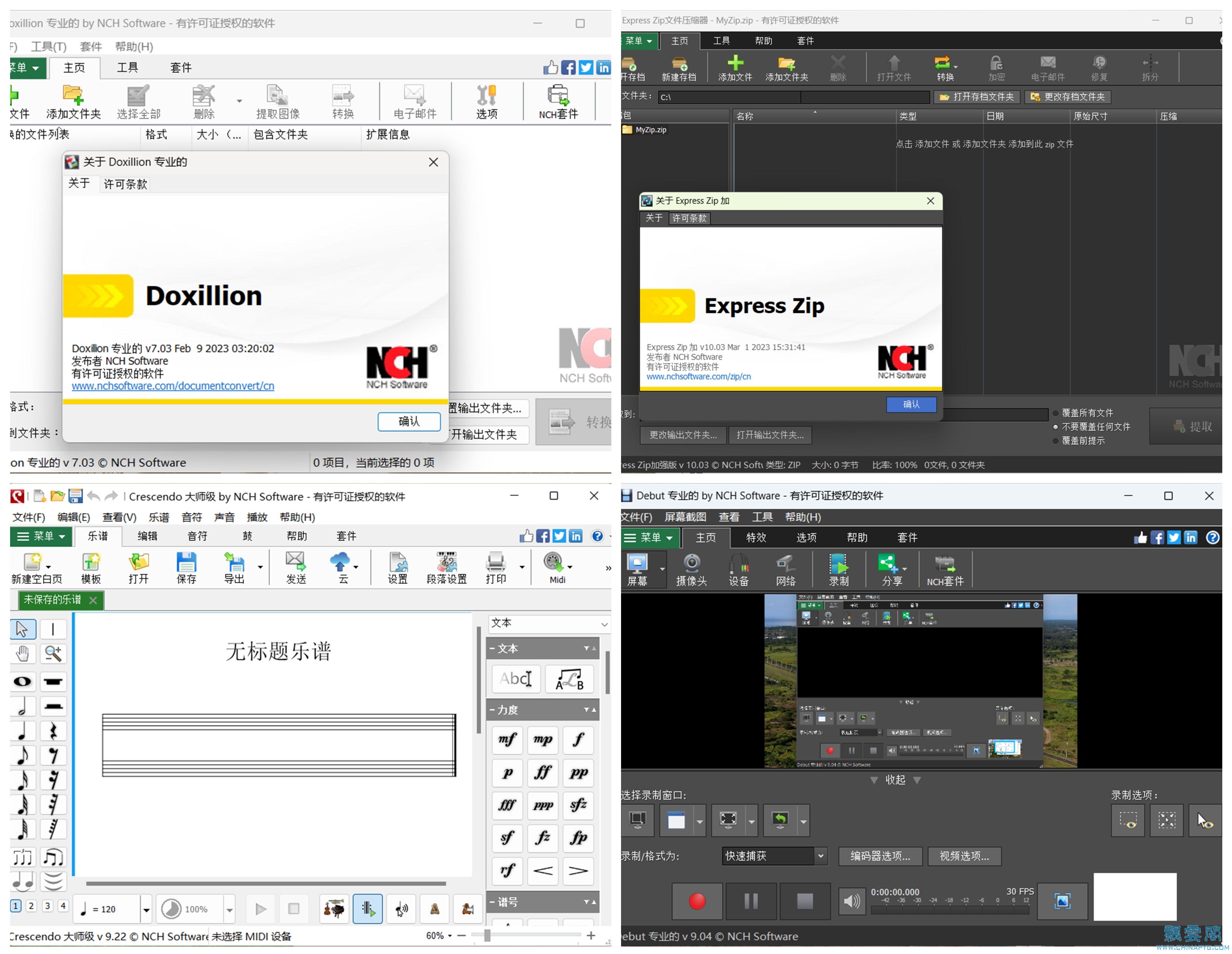Select voice 2 button in Crescendo
This screenshot has height=954, width=1232.
pos(31,905)
